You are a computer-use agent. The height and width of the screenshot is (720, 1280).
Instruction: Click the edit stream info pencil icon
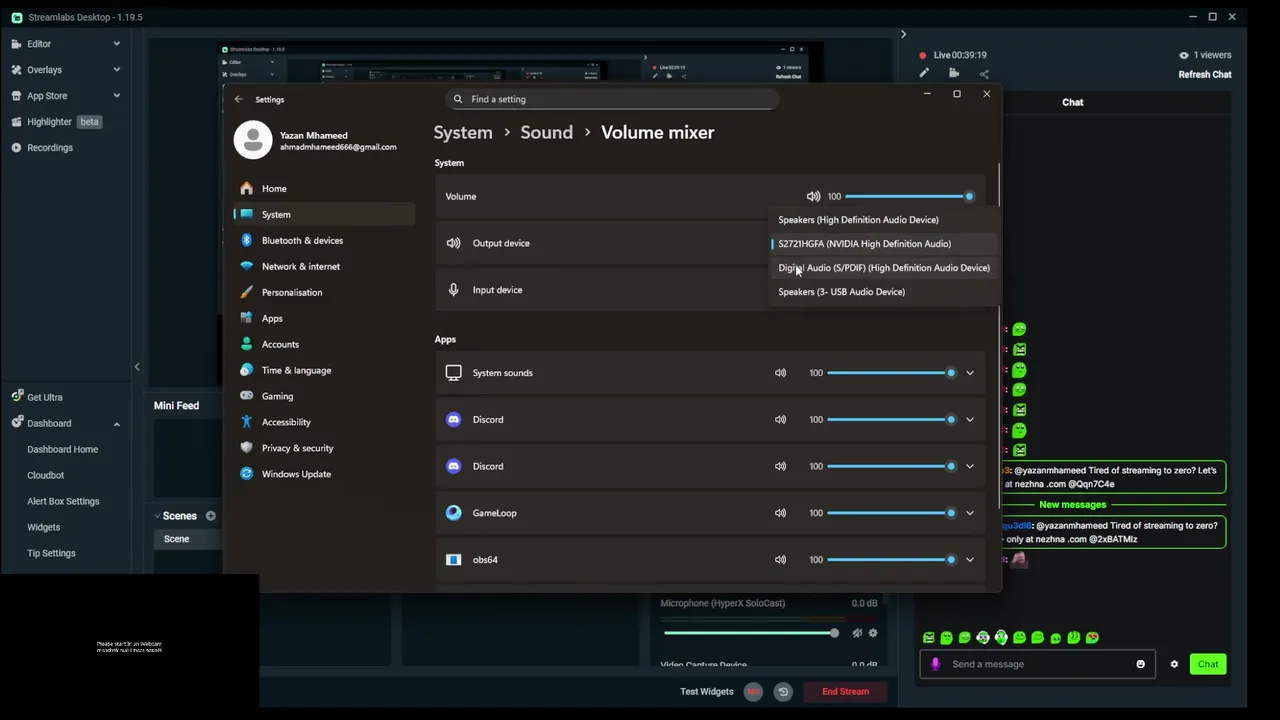point(924,73)
